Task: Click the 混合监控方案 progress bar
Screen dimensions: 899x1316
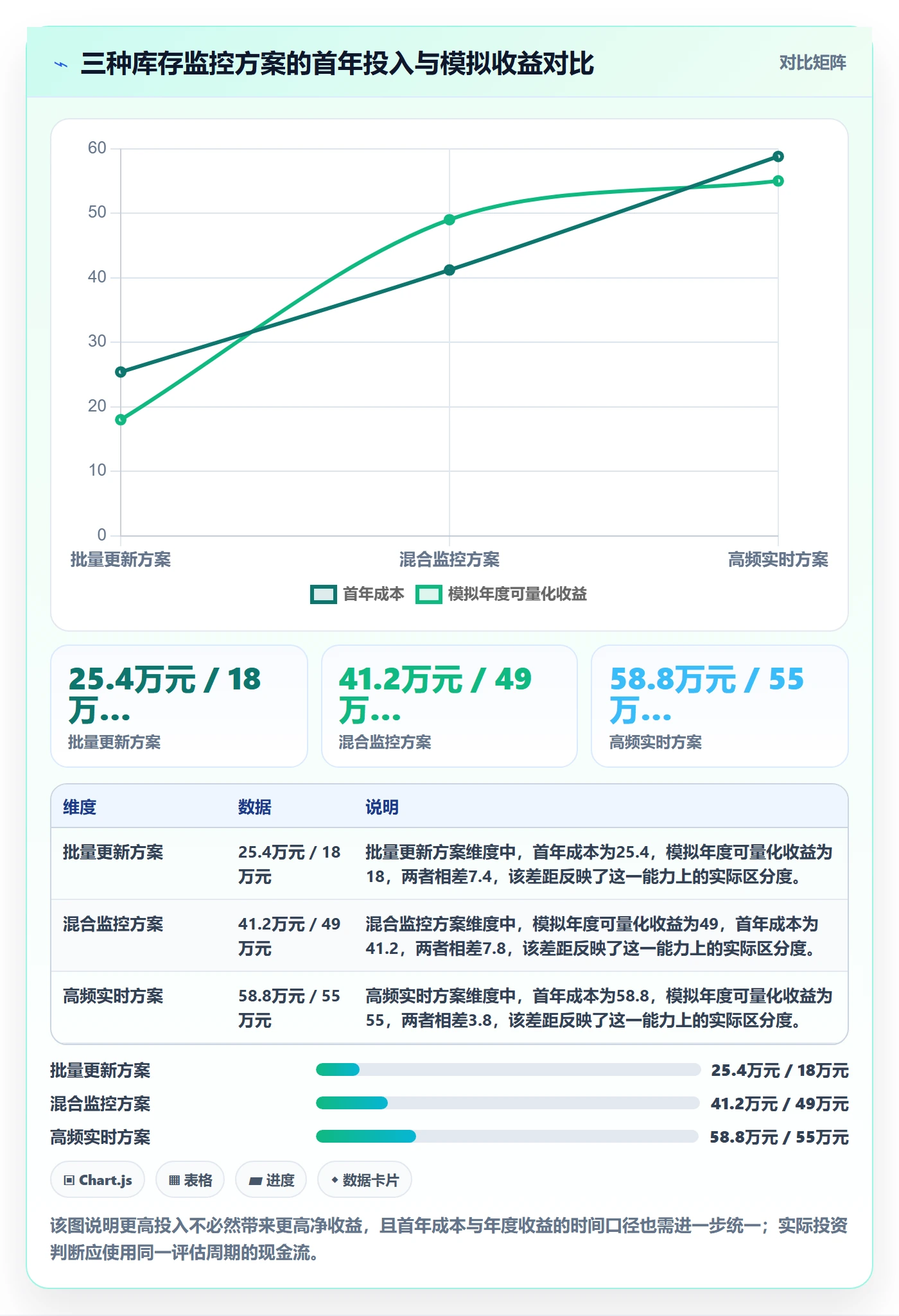Action: pyautogui.click(x=507, y=1103)
